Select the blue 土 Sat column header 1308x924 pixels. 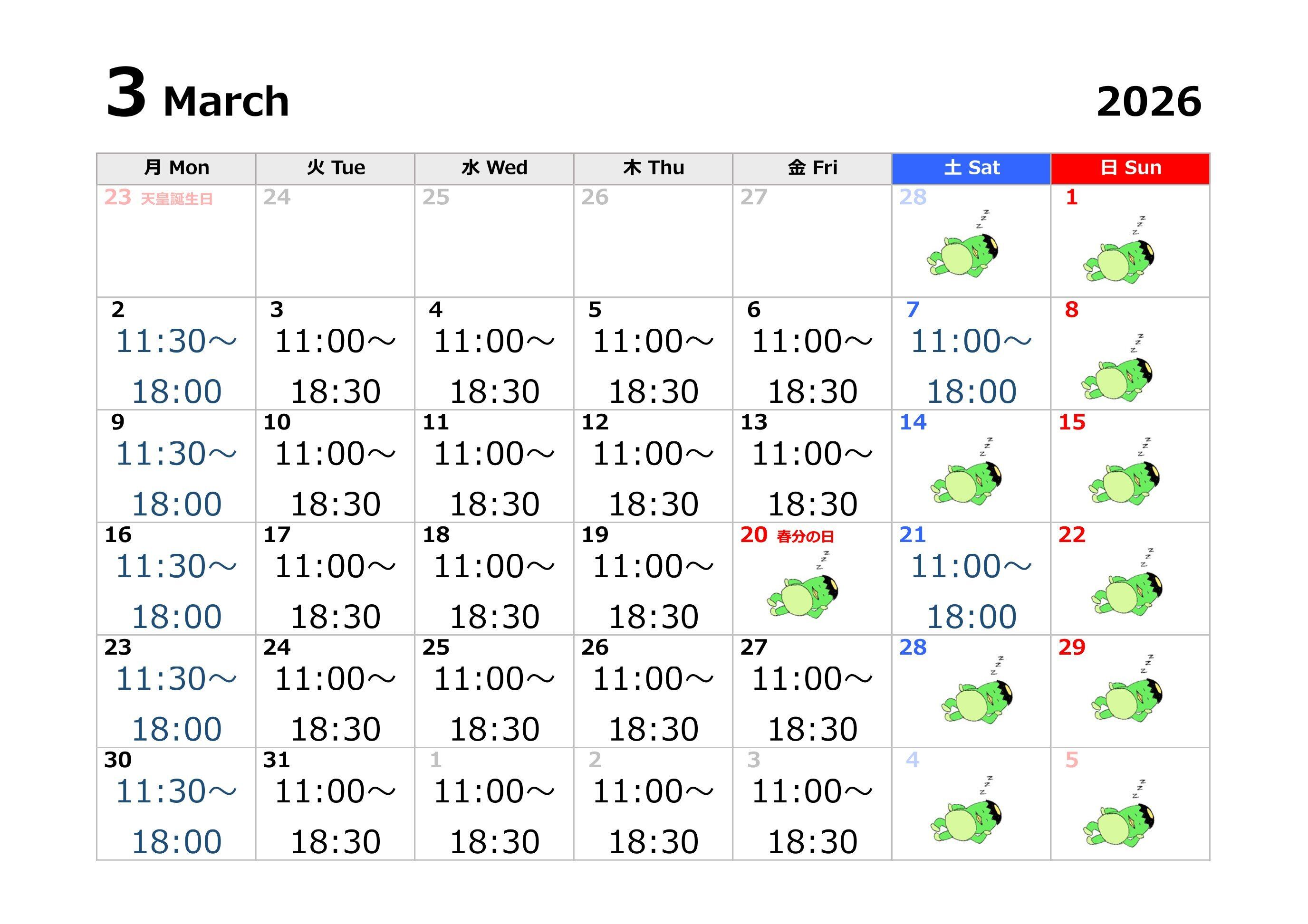point(971,168)
